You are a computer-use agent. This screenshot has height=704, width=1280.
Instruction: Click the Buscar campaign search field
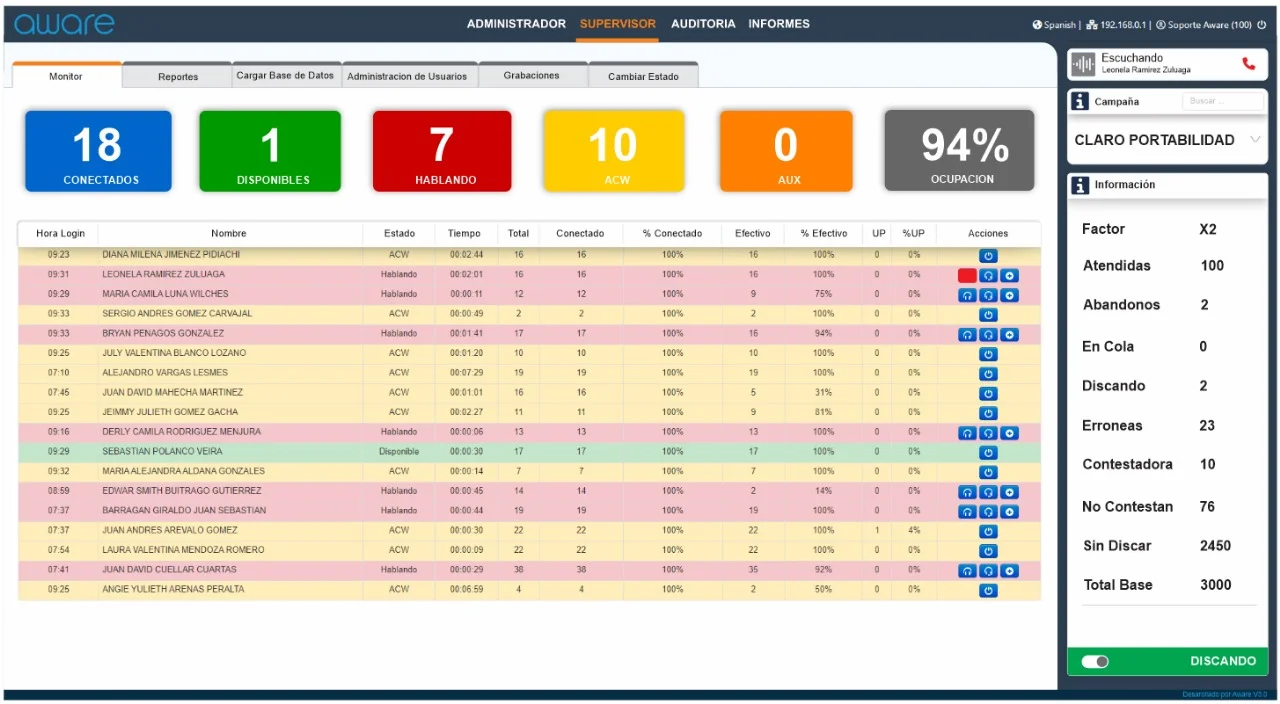(1222, 100)
